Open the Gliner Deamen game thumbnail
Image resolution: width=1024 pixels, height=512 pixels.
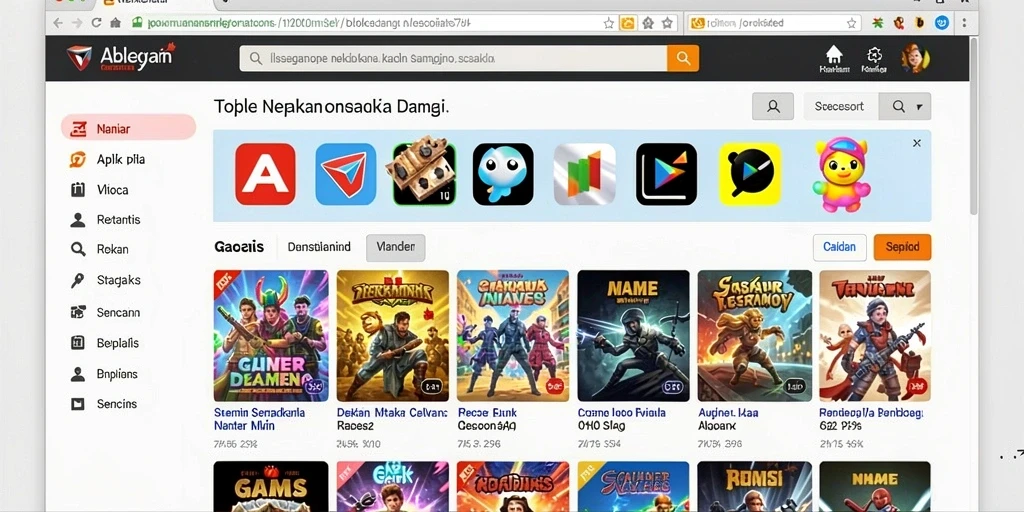(x=271, y=336)
